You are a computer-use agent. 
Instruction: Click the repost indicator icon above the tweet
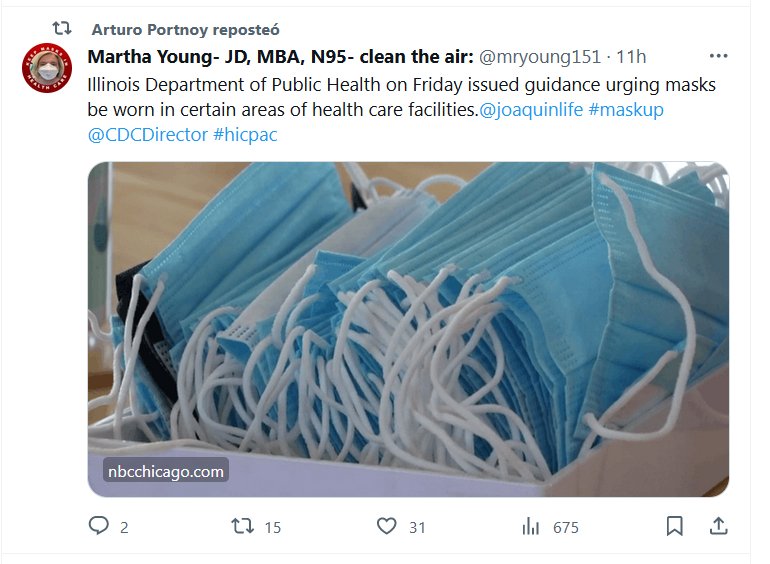(62, 28)
